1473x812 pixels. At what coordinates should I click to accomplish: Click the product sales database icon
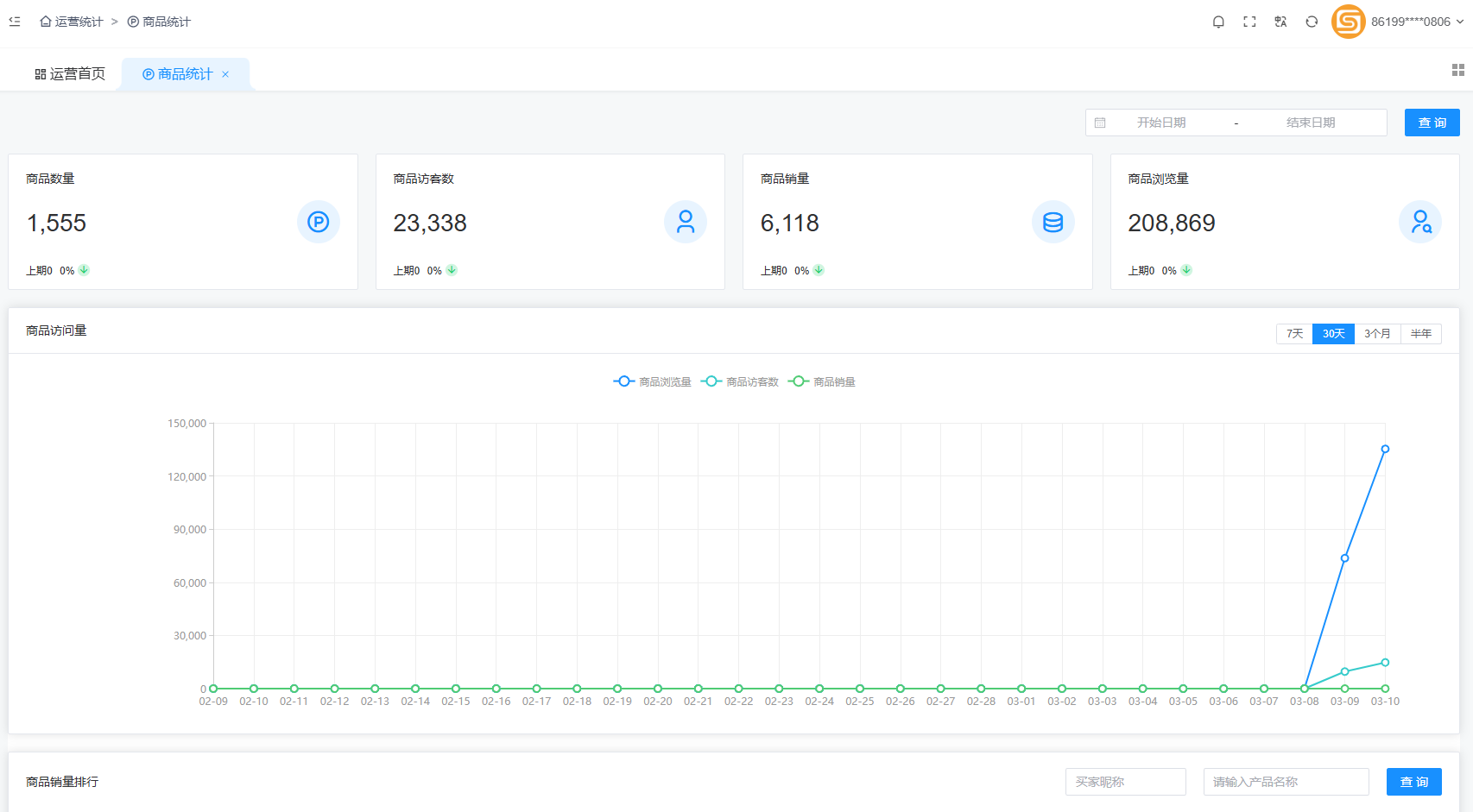1053,223
